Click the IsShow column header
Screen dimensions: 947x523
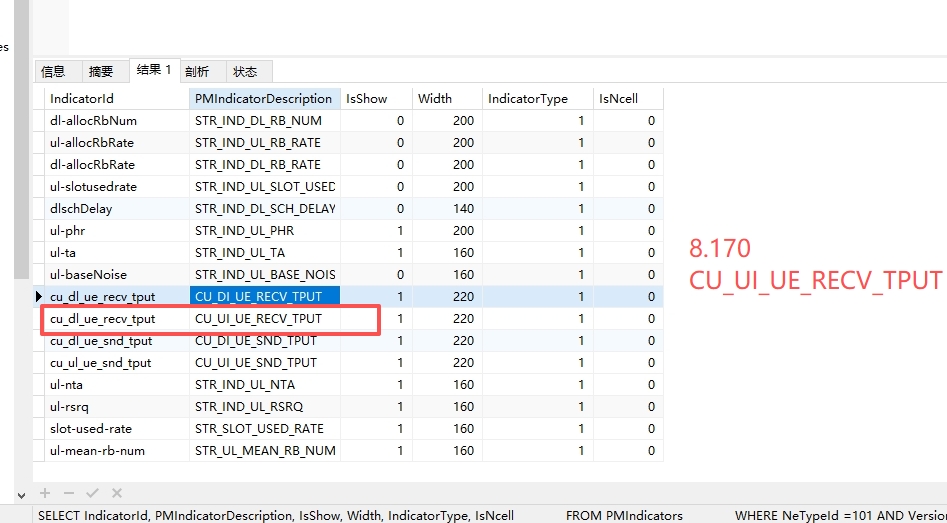(x=366, y=99)
